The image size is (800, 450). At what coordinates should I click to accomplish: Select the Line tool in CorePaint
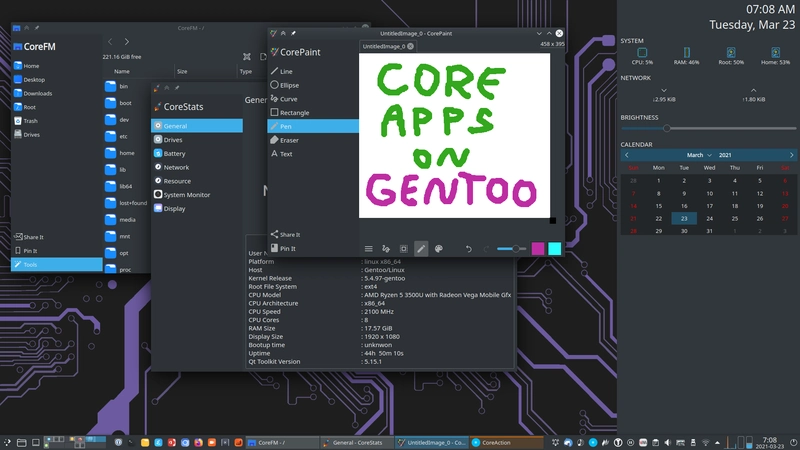coord(286,72)
